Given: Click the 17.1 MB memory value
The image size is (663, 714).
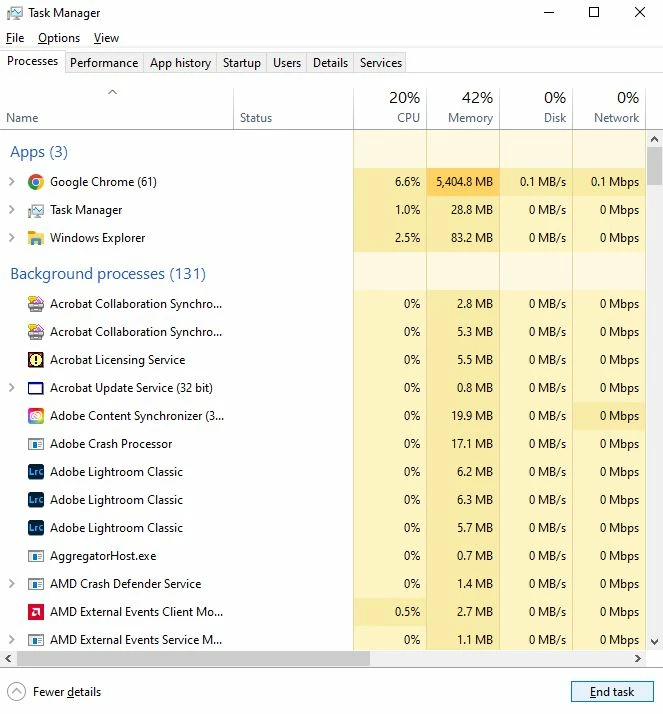Looking at the screenshot, I should tap(472, 444).
